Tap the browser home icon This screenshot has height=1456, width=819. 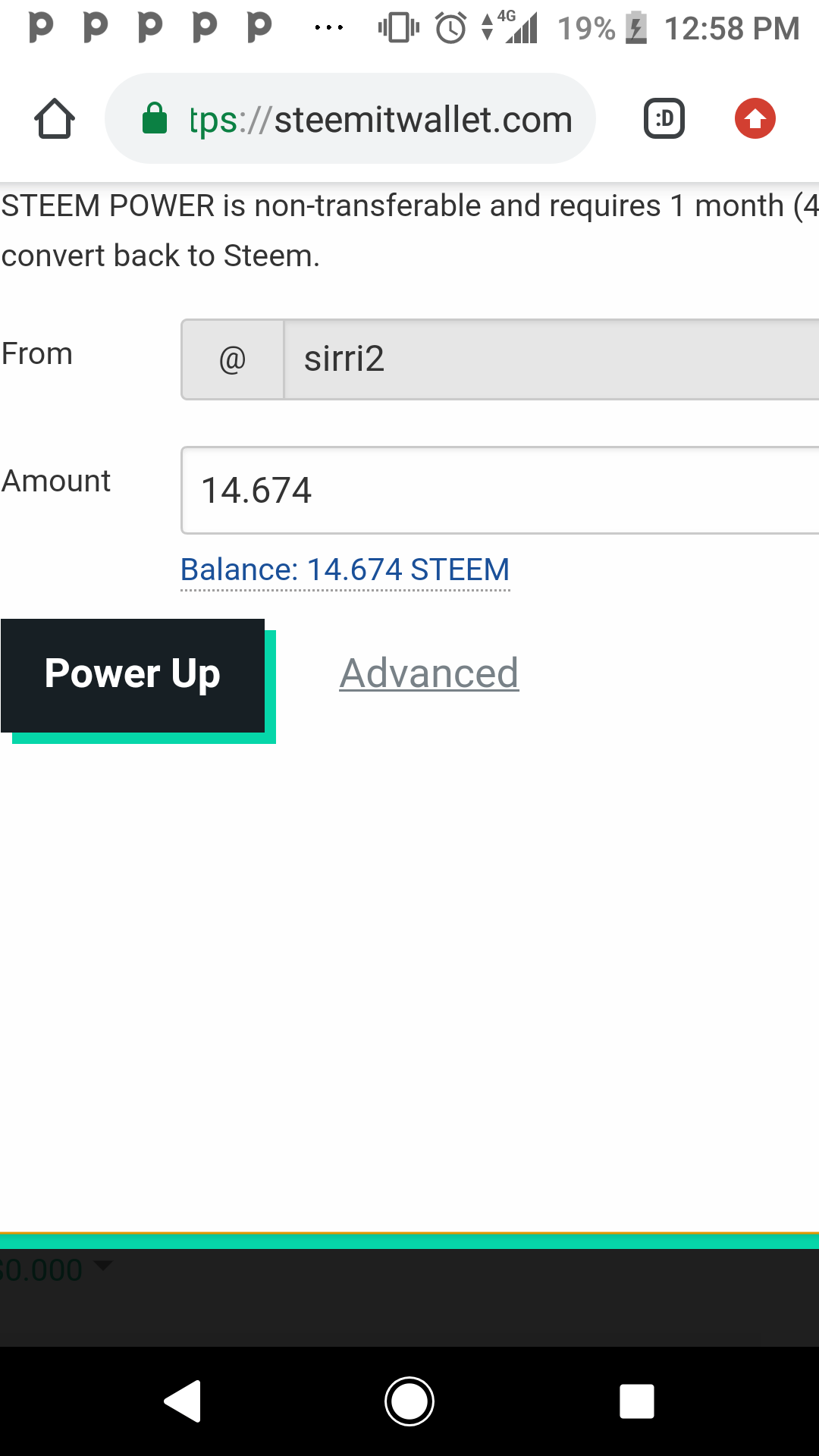point(55,119)
